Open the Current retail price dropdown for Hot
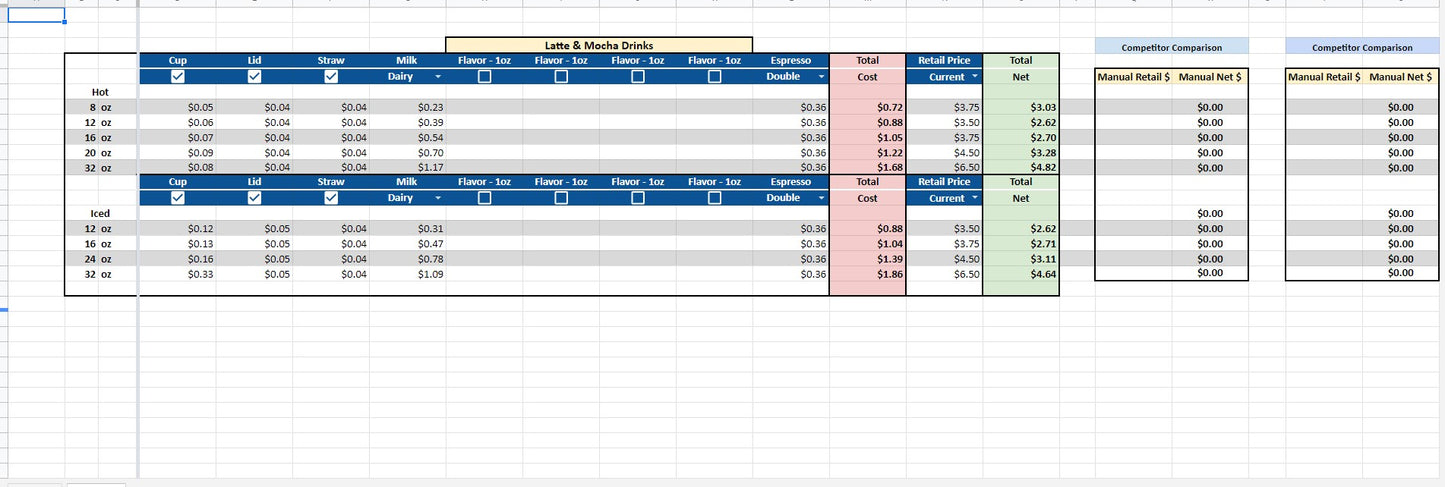This screenshot has width=1445, height=487. [975, 77]
